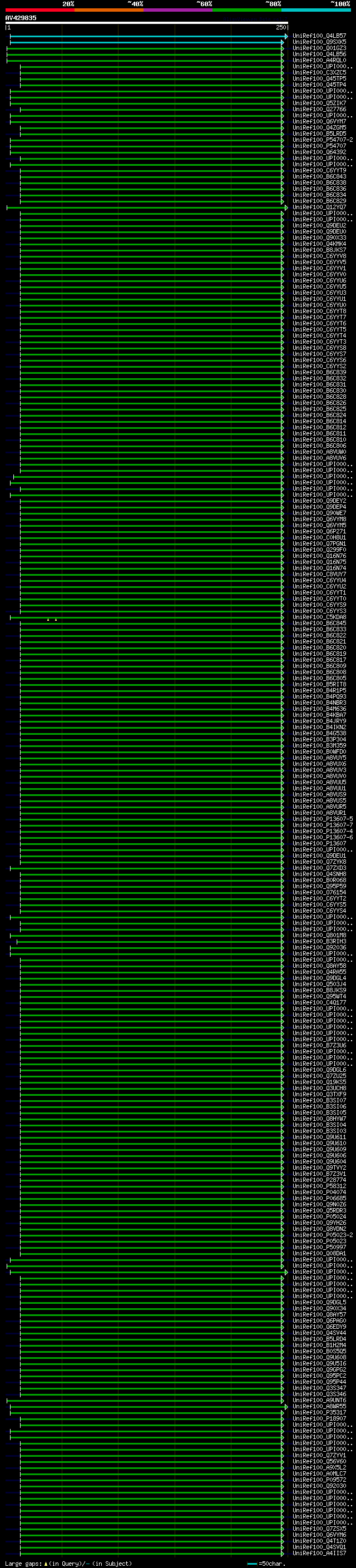Select hit UniRef100_Q90X33

coord(319,238)
